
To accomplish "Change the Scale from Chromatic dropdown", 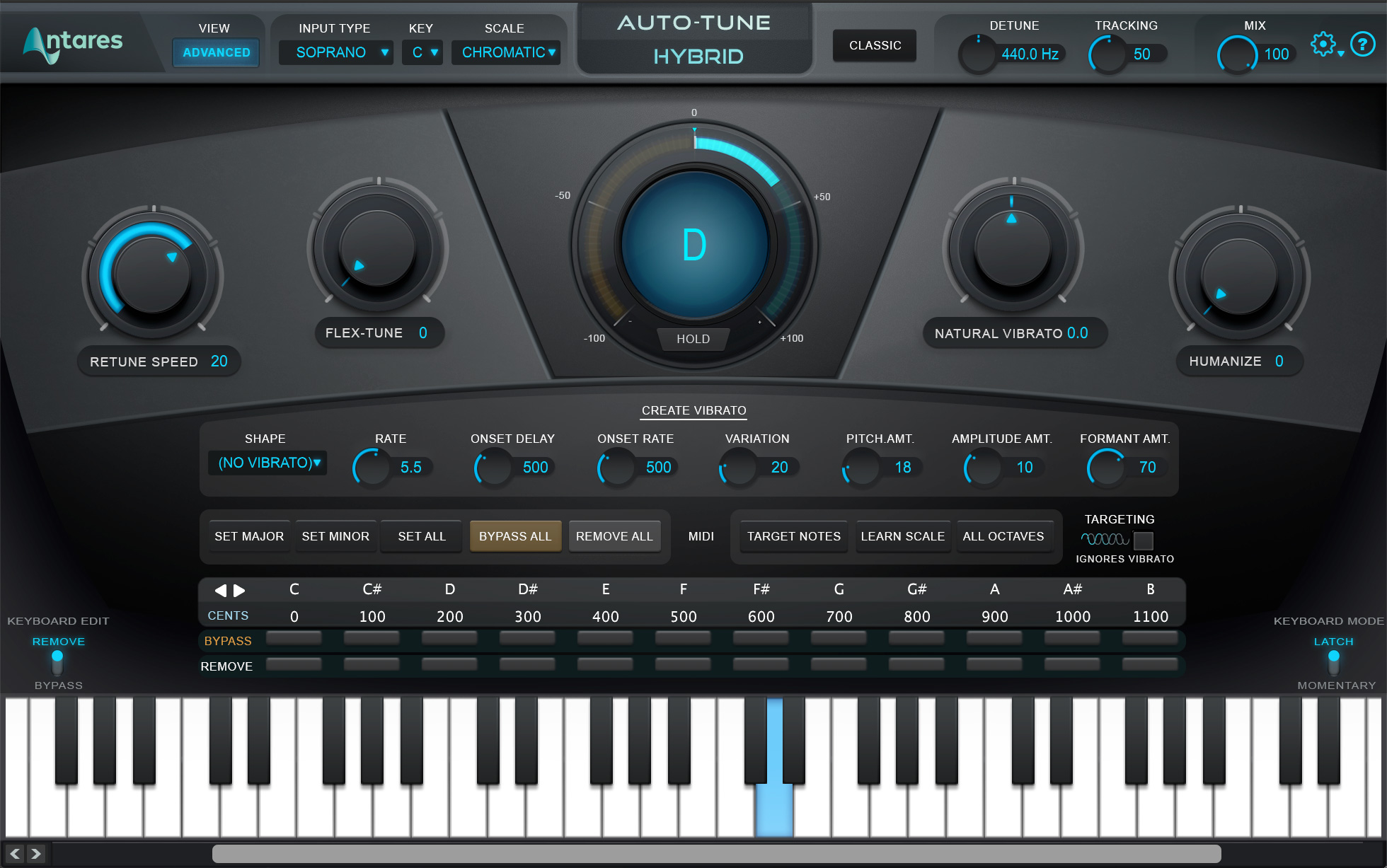I will tap(506, 52).
